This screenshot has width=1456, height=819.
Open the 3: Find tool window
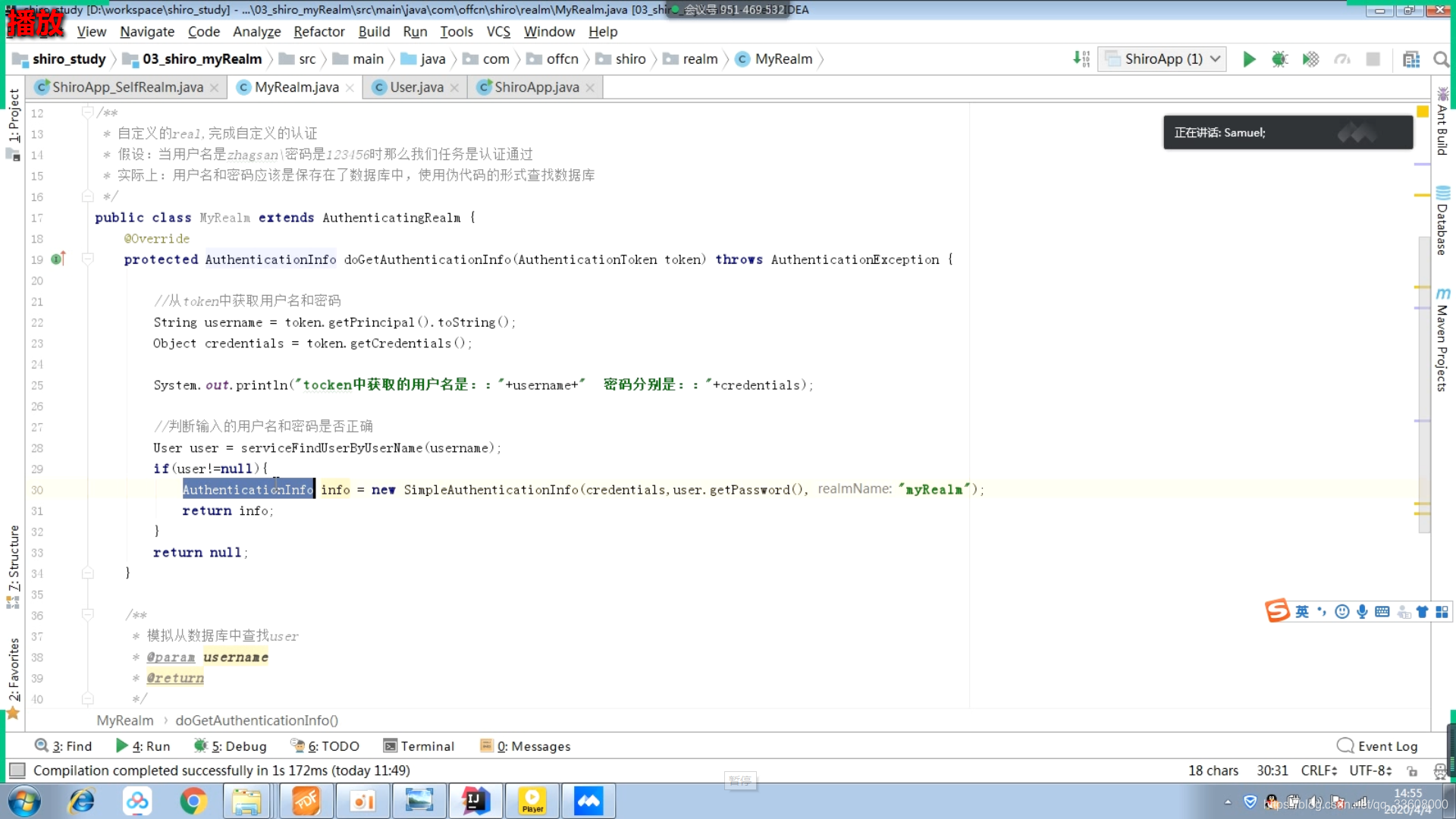64,746
